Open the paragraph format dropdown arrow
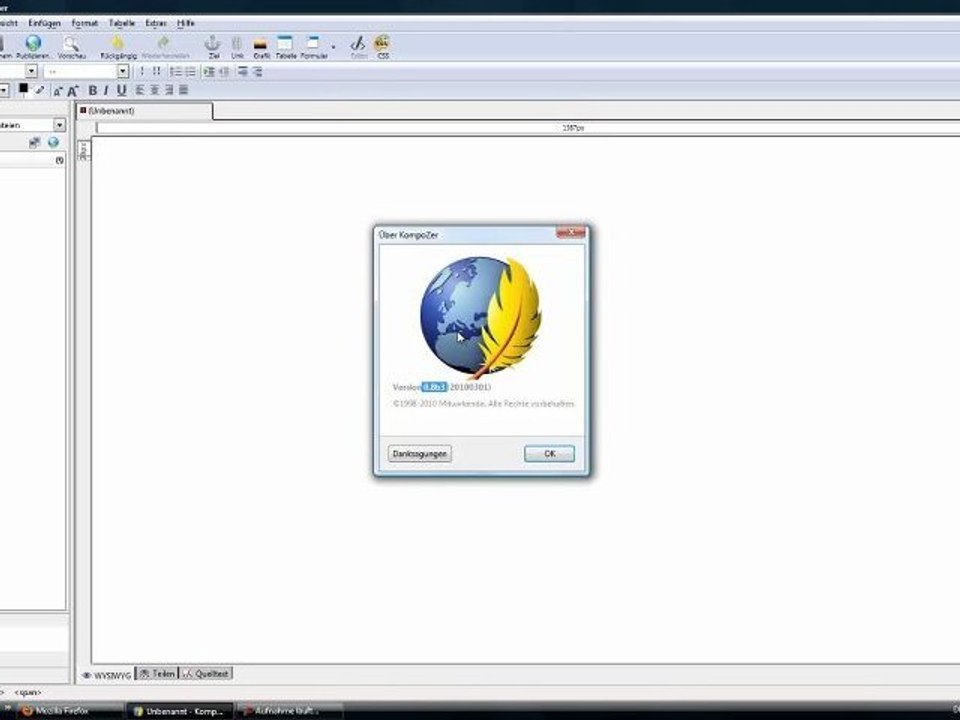The width and height of the screenshot is (960, 720). click(31, 72)
